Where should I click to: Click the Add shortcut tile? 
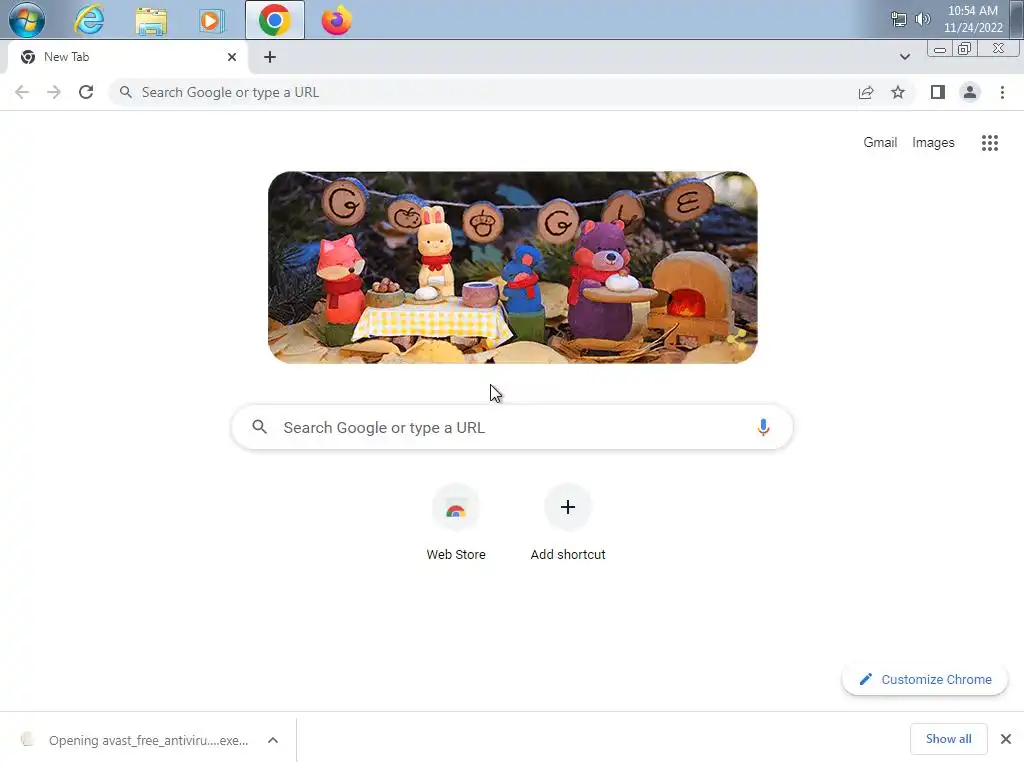(568, 522)
